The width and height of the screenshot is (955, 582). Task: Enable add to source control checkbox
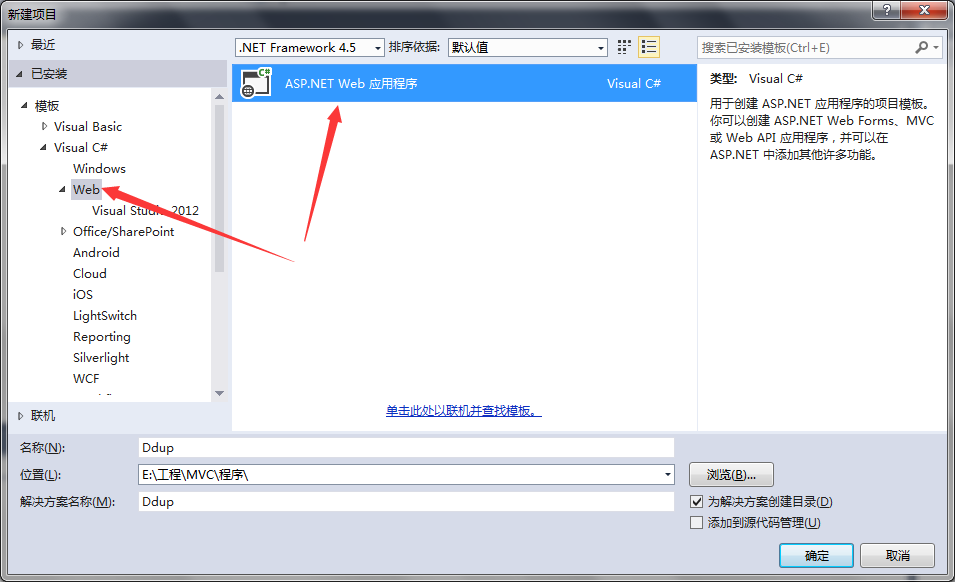tap(697, 523)
